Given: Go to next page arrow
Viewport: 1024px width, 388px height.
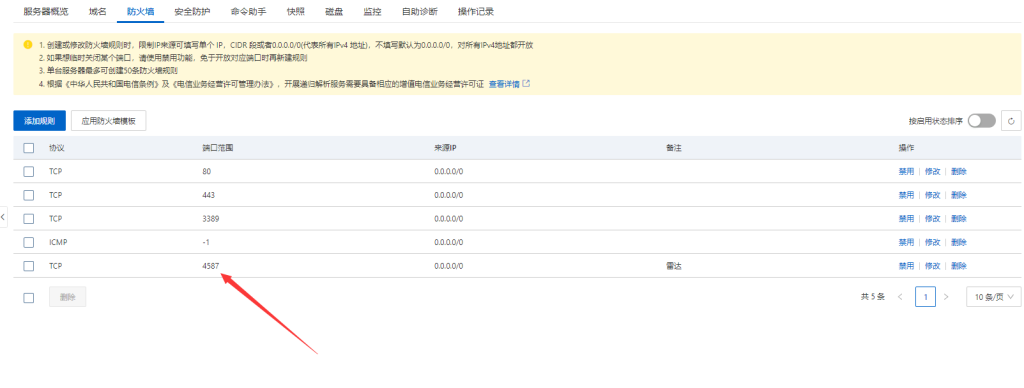Looking at the screenshot, I should (x=946, y=297).
